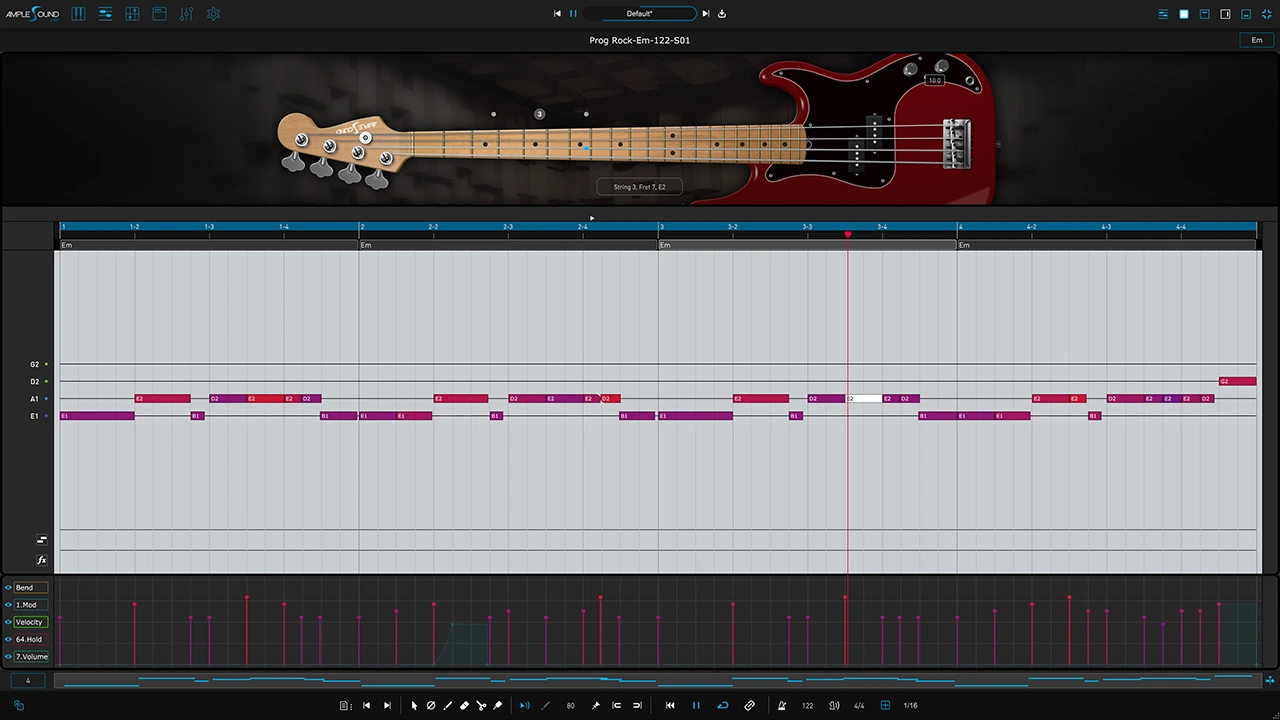Toggle visibility of the Bend lane

9,588
